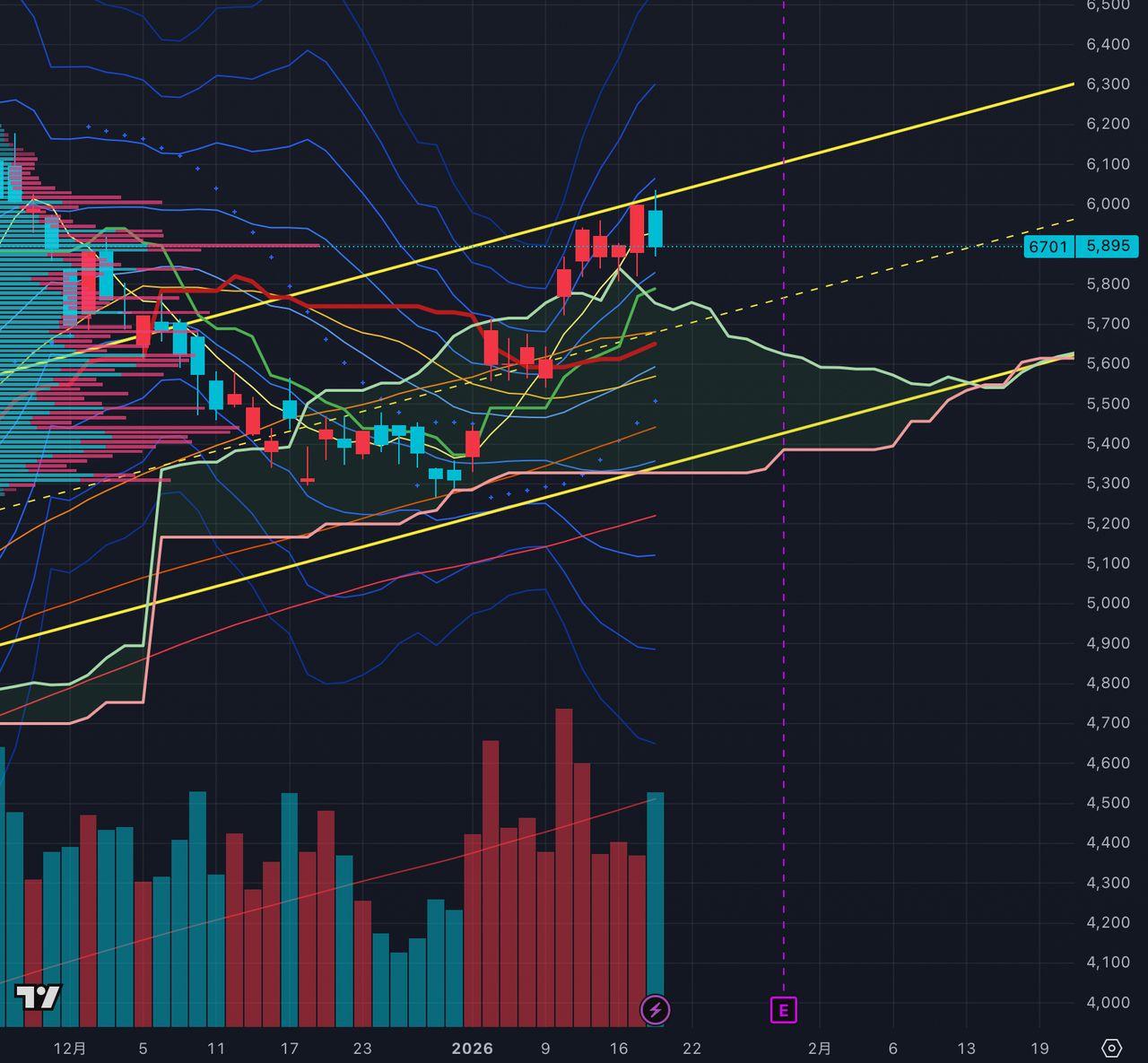
Task: Open chart settings hexagon gear icon
Action: [x=1111, y=1048]
